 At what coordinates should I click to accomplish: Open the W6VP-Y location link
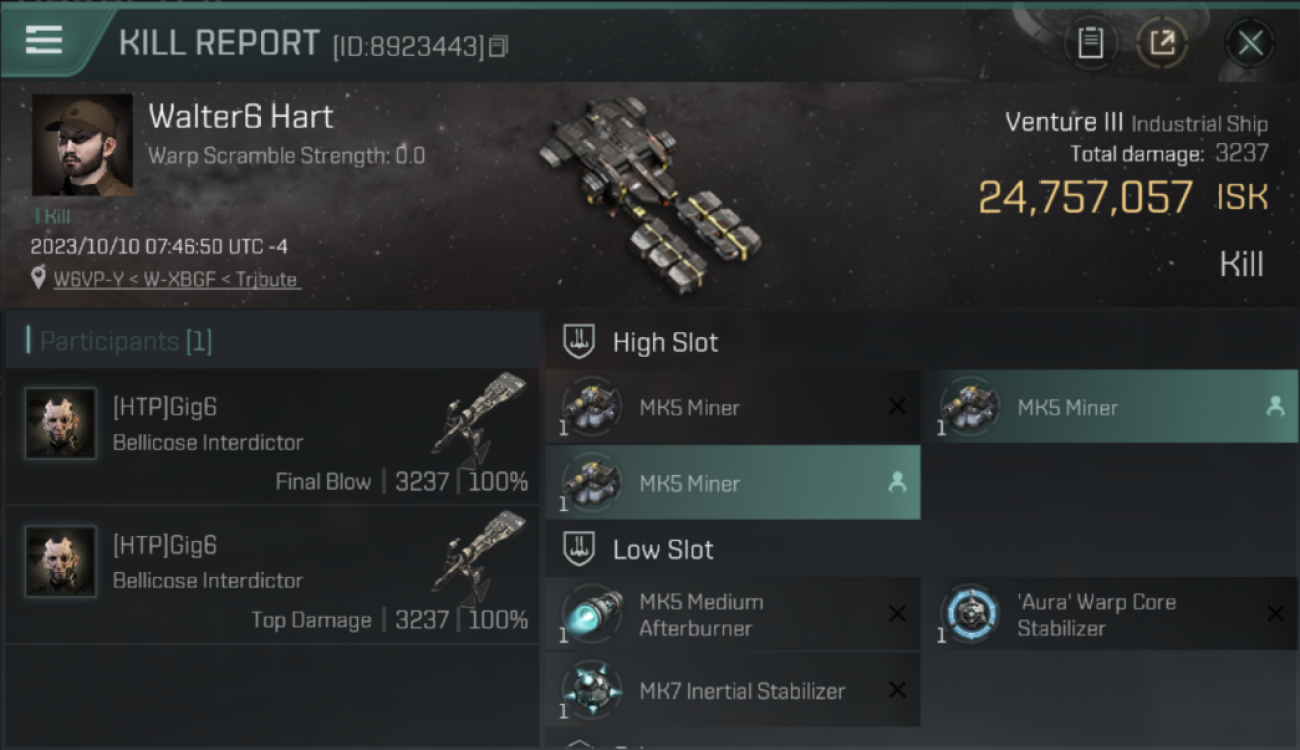[176, 279]
